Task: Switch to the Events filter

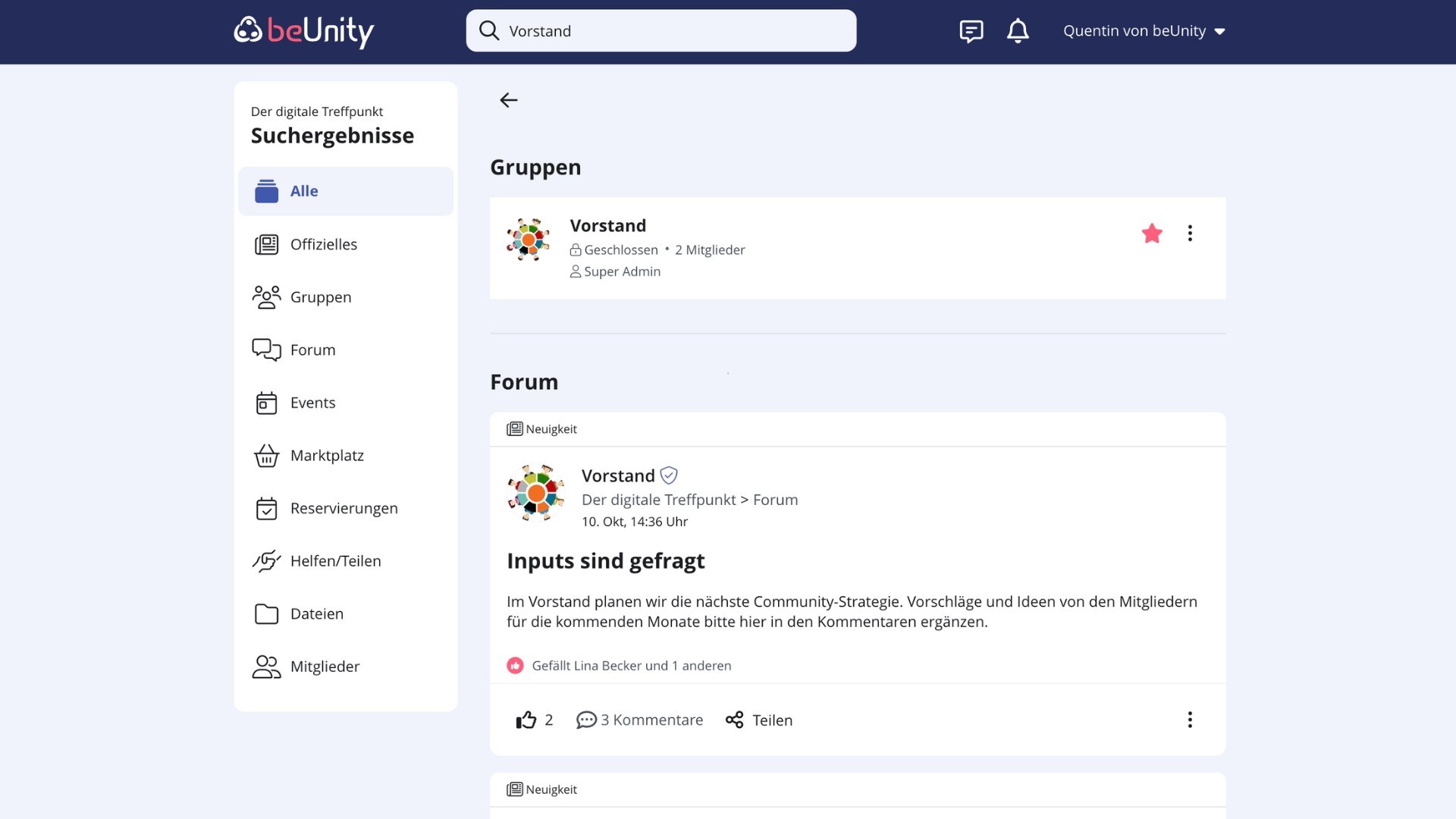Action: (x=312, y=403)
